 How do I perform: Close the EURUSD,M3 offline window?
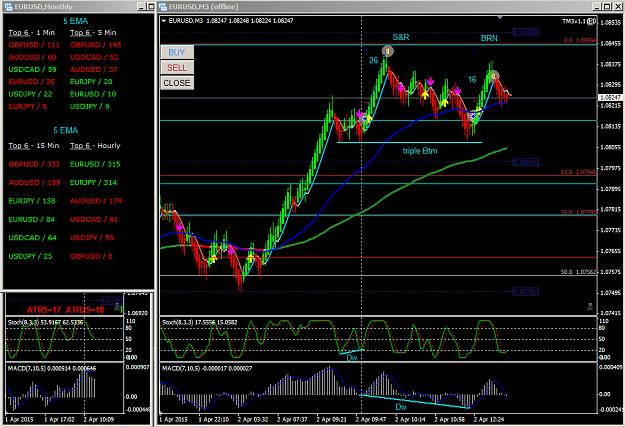[x=617, y=6]
